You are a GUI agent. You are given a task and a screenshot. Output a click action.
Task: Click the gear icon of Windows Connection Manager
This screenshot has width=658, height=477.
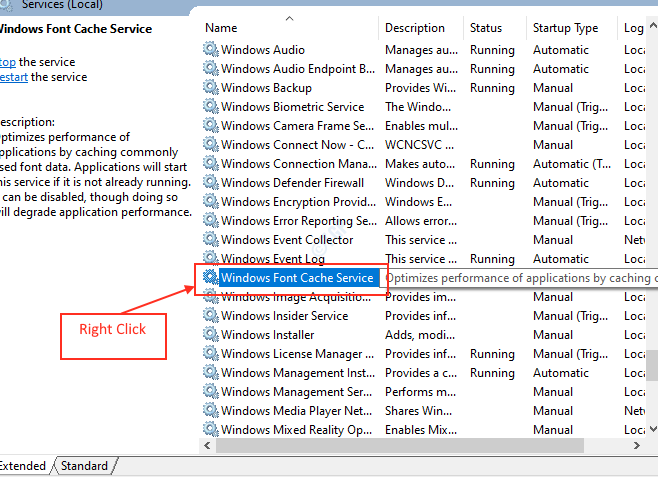211,163
